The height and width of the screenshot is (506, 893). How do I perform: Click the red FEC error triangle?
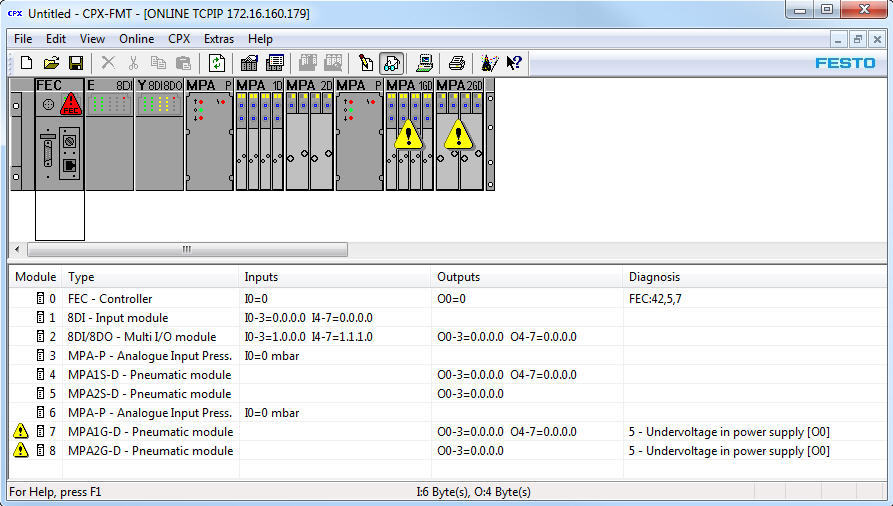tap(71, 104)
